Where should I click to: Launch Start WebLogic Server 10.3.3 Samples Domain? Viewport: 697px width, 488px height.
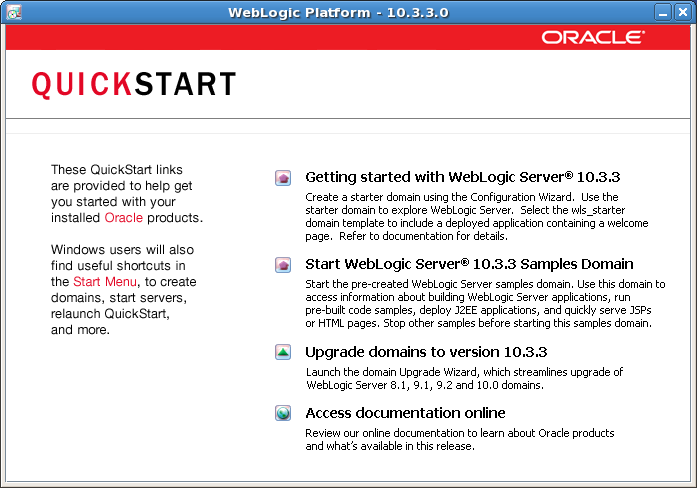click(x=469, y=264)
